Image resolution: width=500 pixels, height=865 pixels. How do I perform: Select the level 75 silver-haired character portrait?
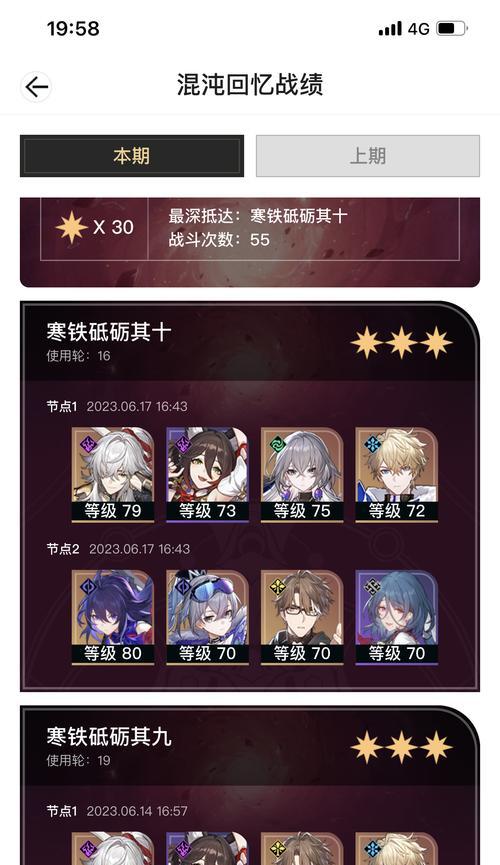[x=302, y=474]
